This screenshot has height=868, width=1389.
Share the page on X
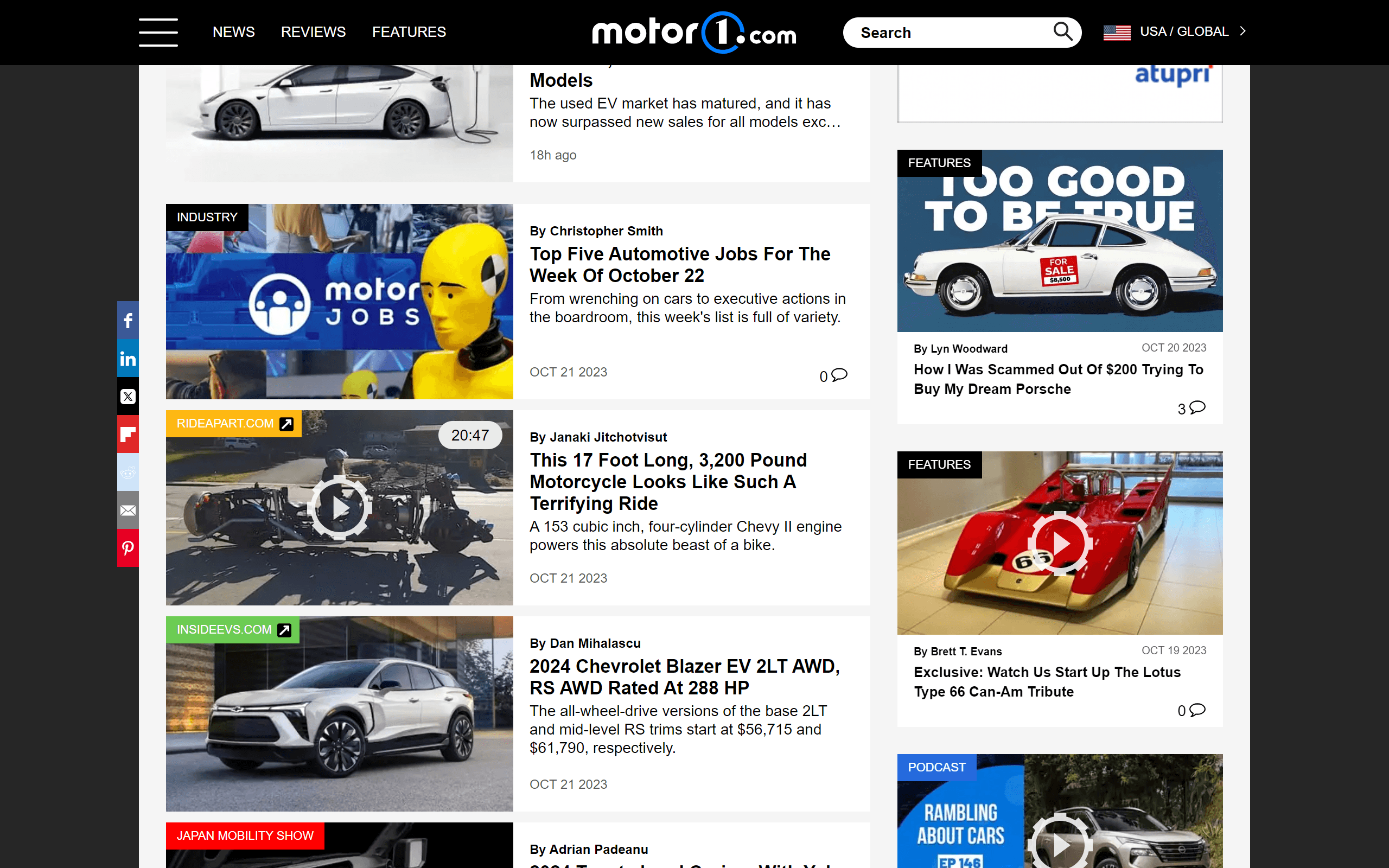128,396
